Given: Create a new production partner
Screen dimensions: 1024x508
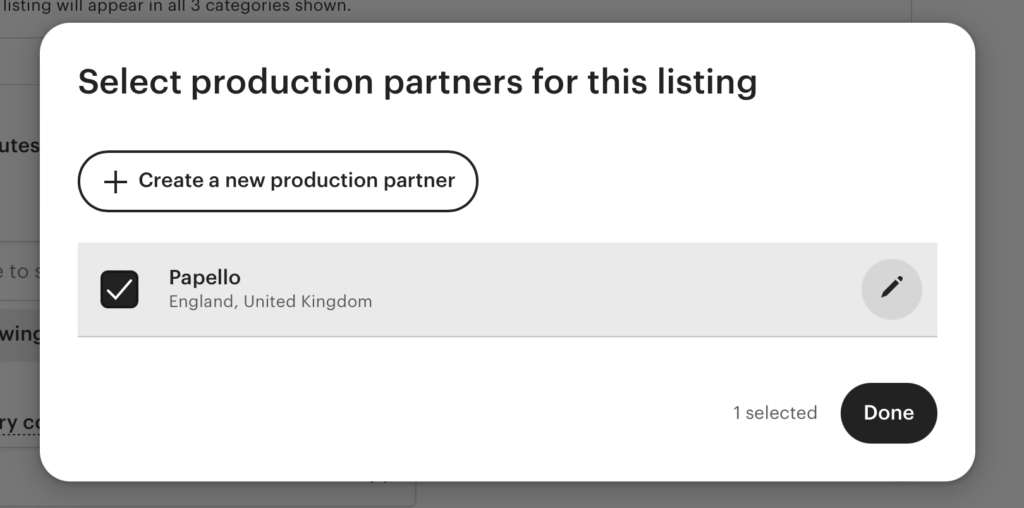Looking at the screenshot, I should 278,181.
